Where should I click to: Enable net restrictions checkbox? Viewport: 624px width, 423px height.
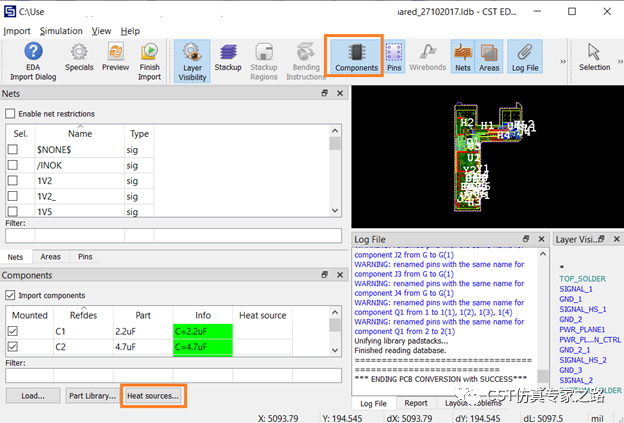click(10, 114)
